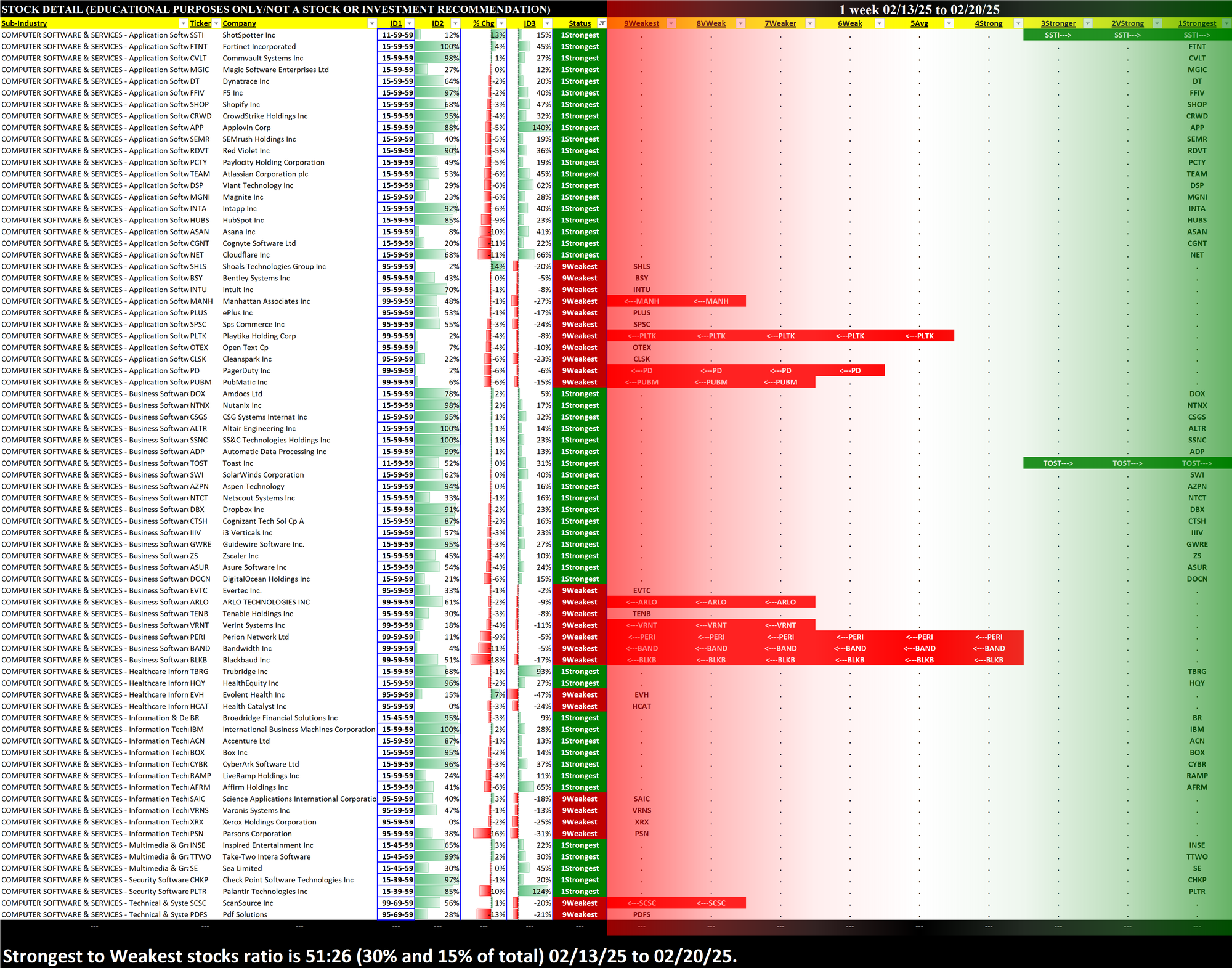Select the ID1 cell 11-59-59 for Toast Inc

pyautogui.click(x=397, y=463)
